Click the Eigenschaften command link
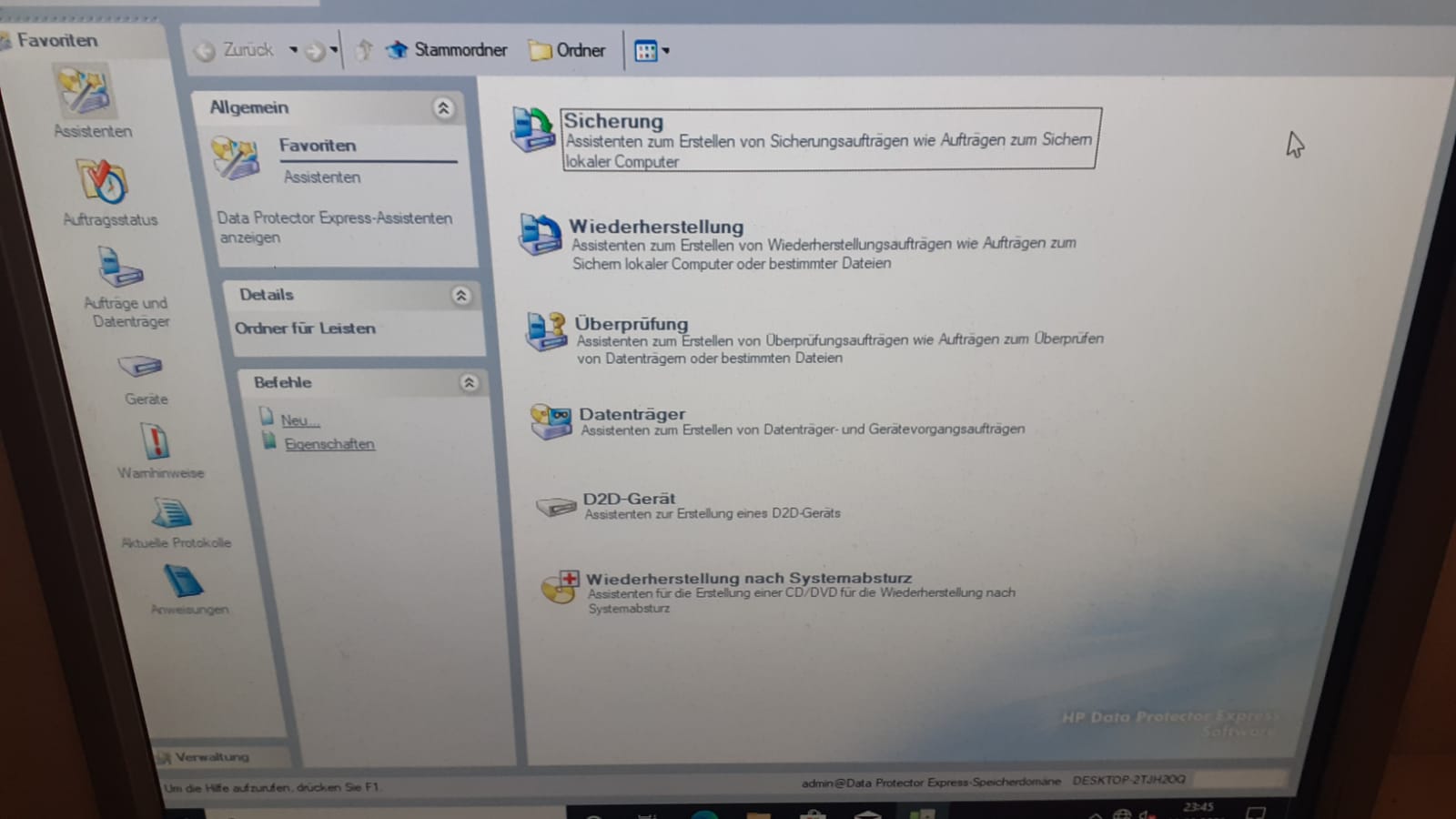This screenshot has width=1456, height=819. [329, 444]
